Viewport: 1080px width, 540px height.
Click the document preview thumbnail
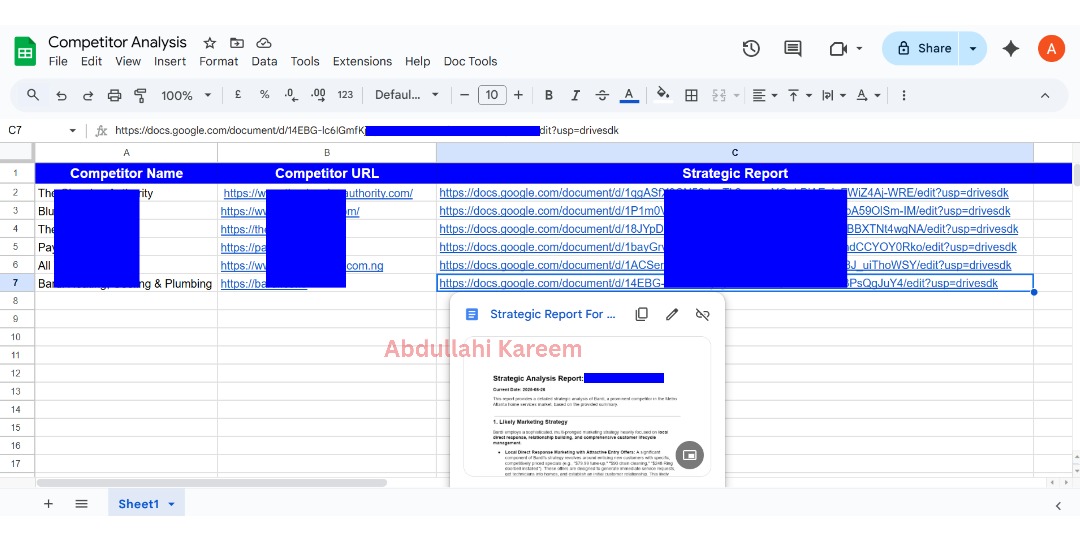587,406
